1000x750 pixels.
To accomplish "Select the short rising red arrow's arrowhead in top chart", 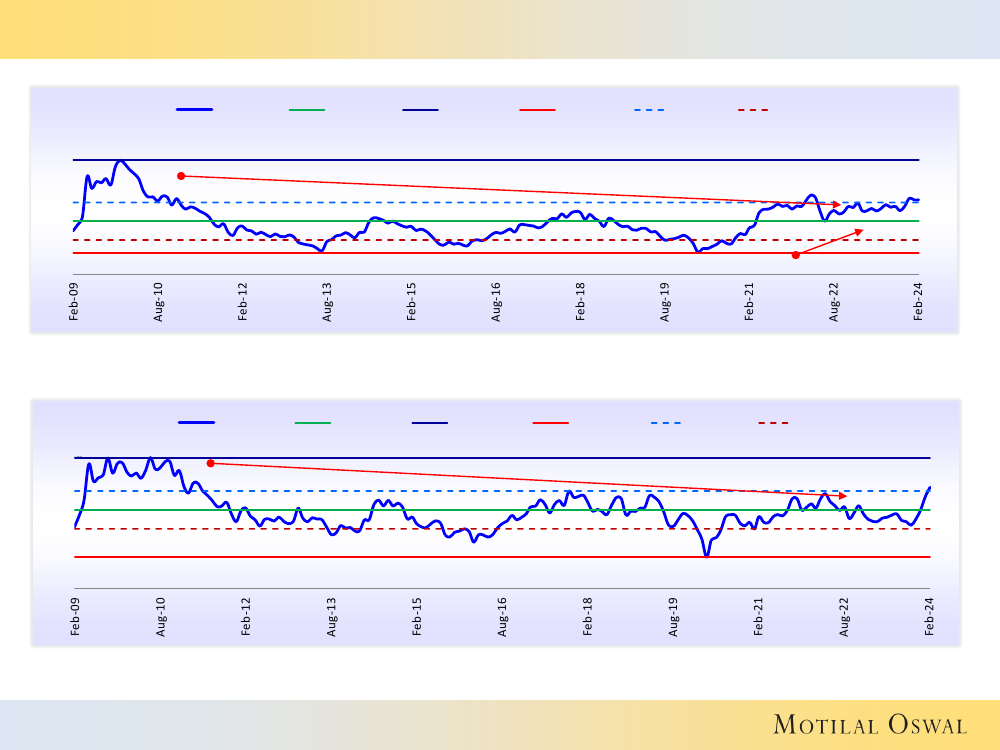I will coord(858,232).
